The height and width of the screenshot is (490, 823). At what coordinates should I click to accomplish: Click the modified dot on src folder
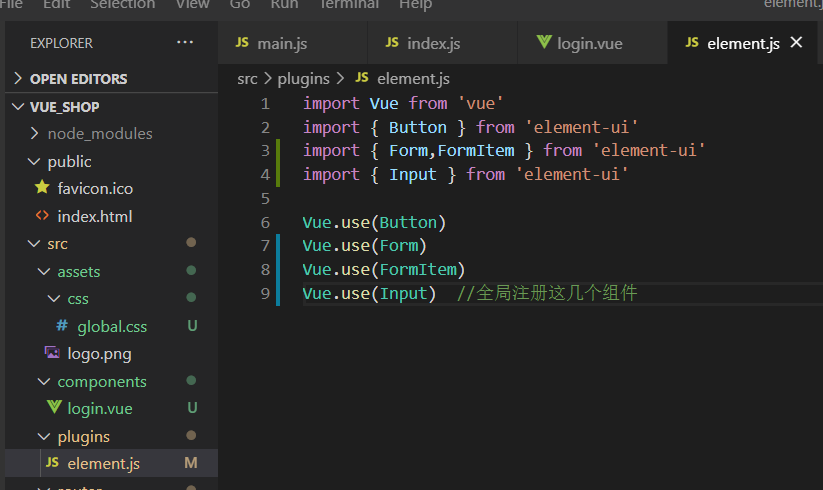point(191,242)
